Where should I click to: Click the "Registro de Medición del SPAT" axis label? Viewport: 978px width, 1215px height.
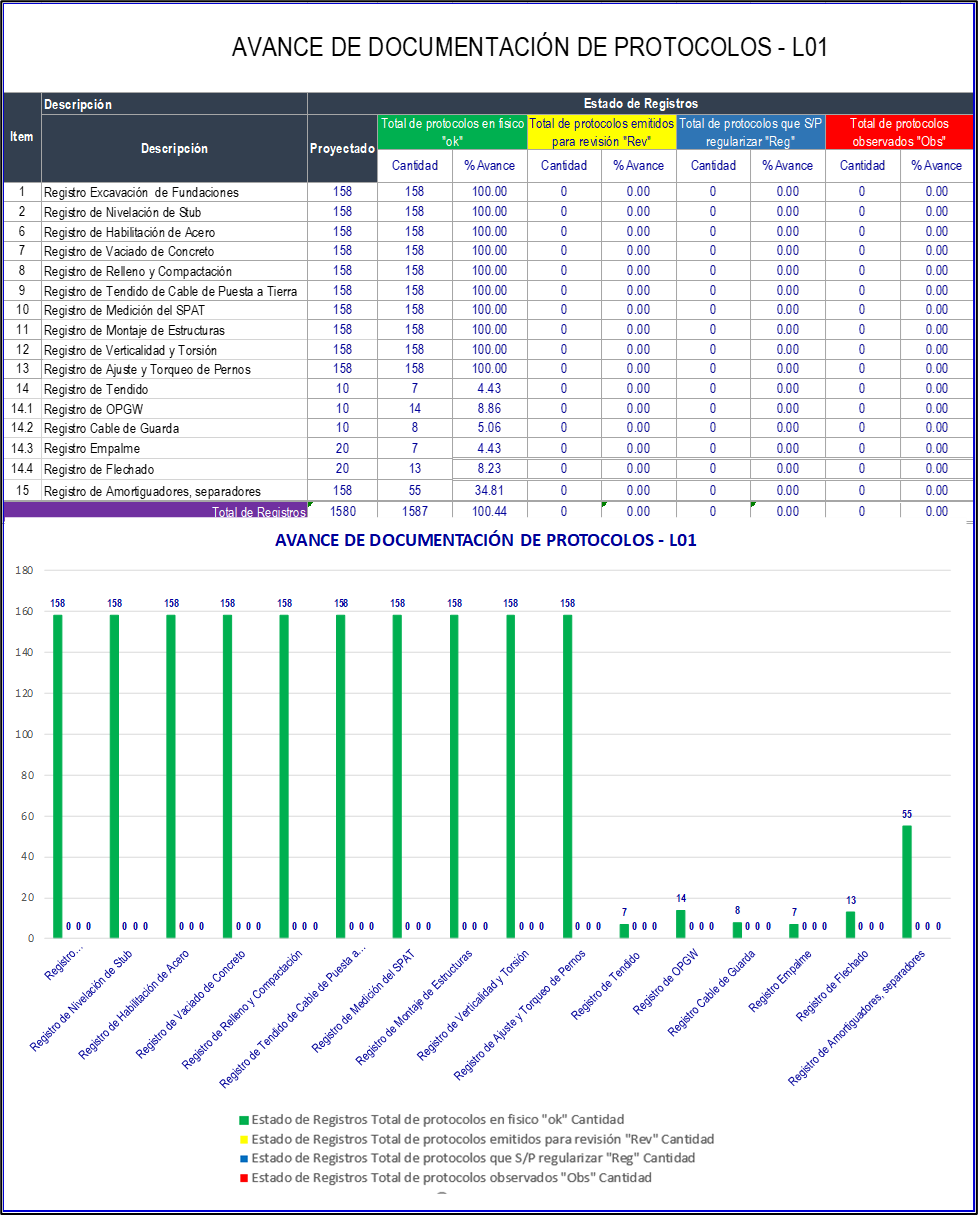[364, 1000]
